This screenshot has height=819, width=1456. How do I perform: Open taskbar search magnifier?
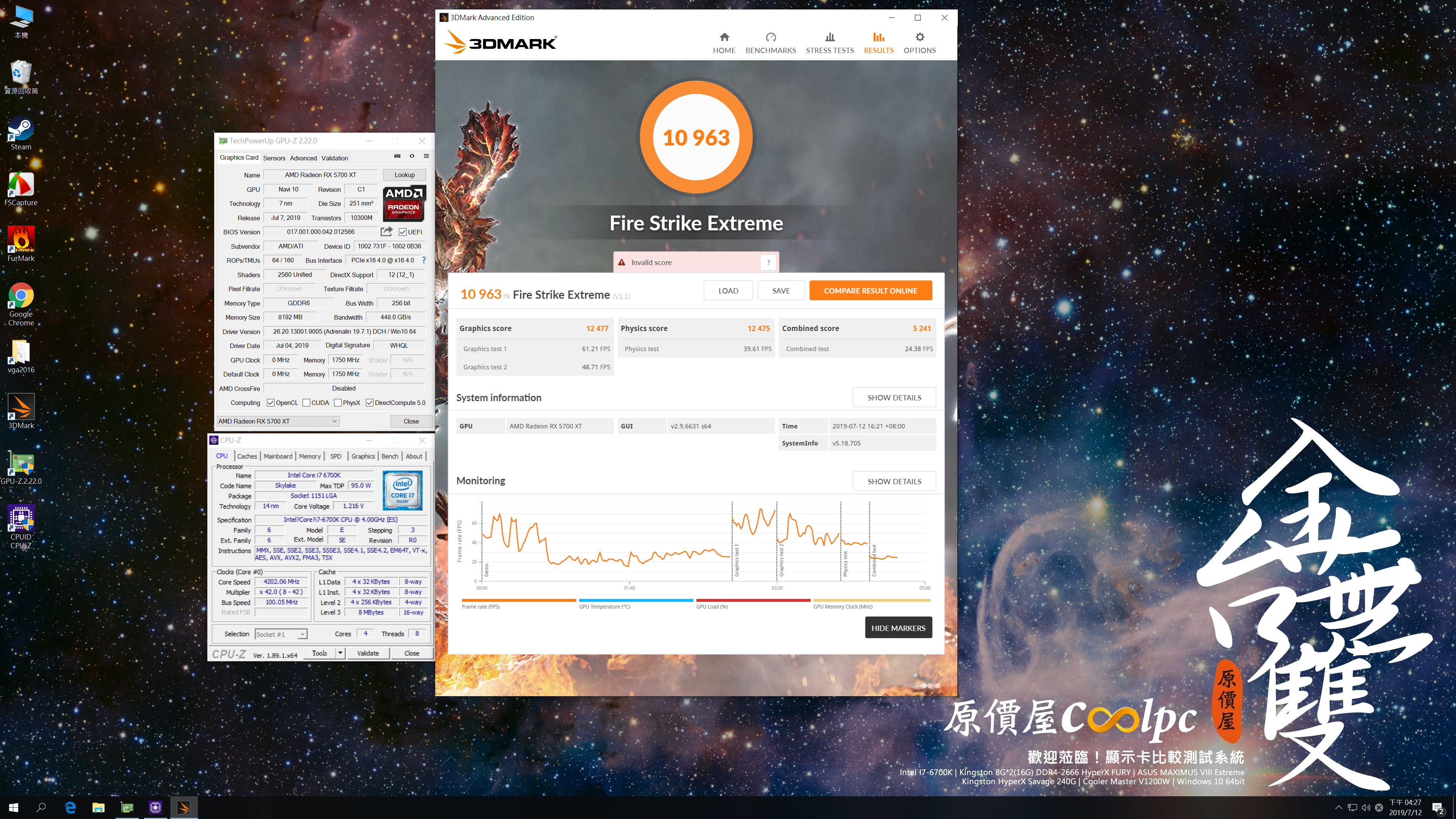tap(41, 807)
